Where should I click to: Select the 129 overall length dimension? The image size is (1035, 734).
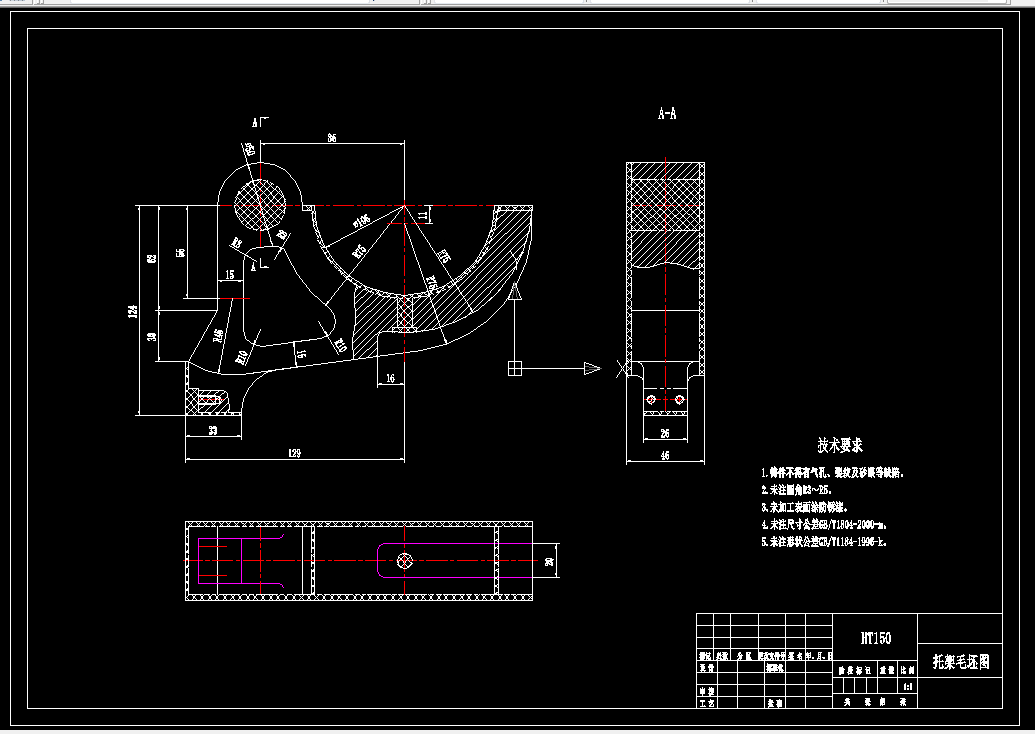click(x=294, y=453)
